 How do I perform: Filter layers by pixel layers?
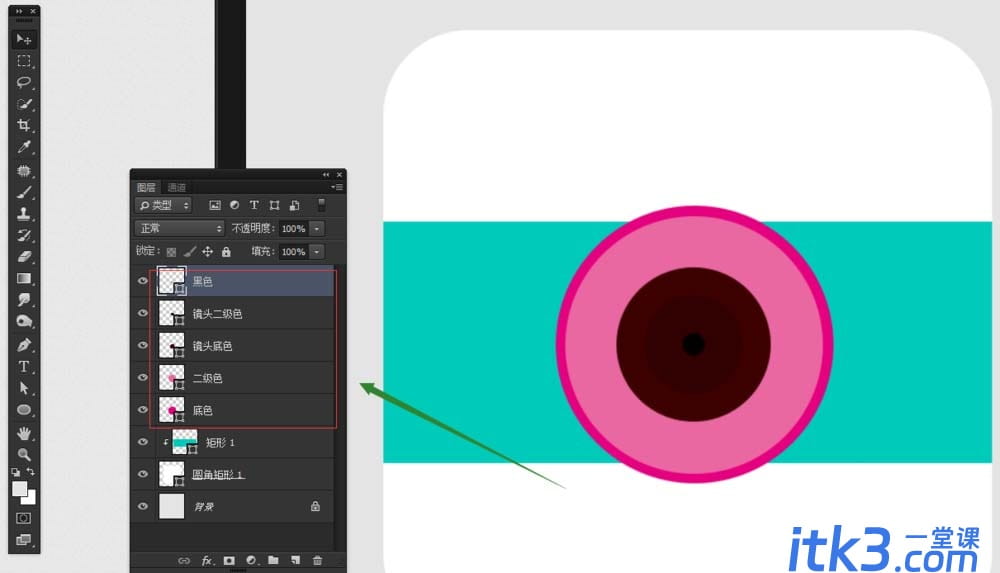[215, 205]
